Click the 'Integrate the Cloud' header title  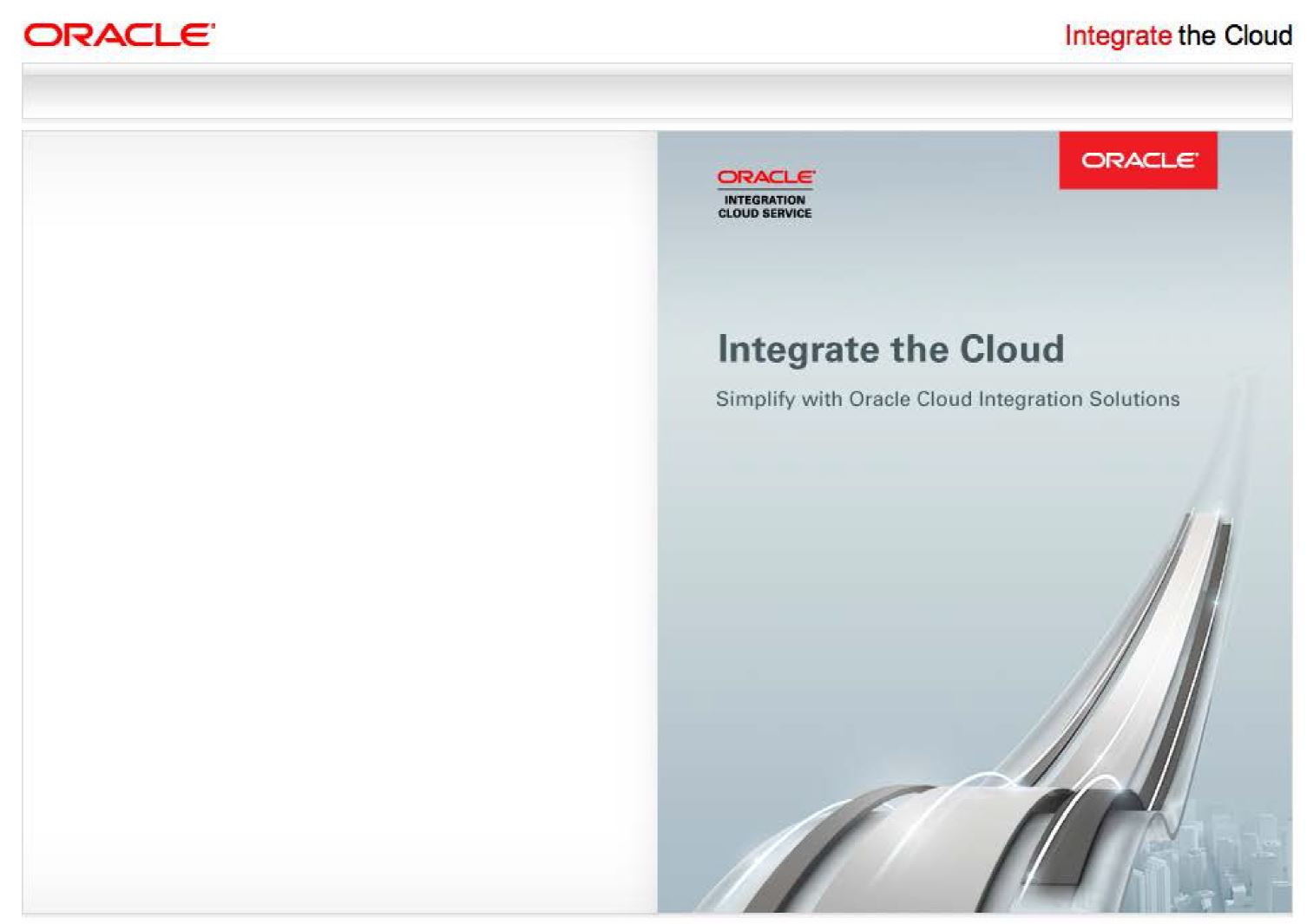1178,36
